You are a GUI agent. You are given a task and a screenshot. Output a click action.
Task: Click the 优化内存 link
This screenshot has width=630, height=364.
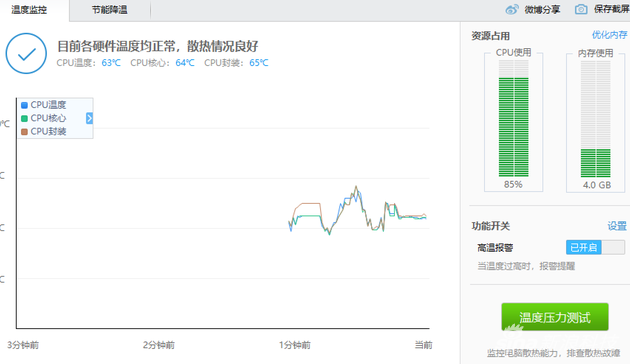pyautogui.click(x=609, y=35)
